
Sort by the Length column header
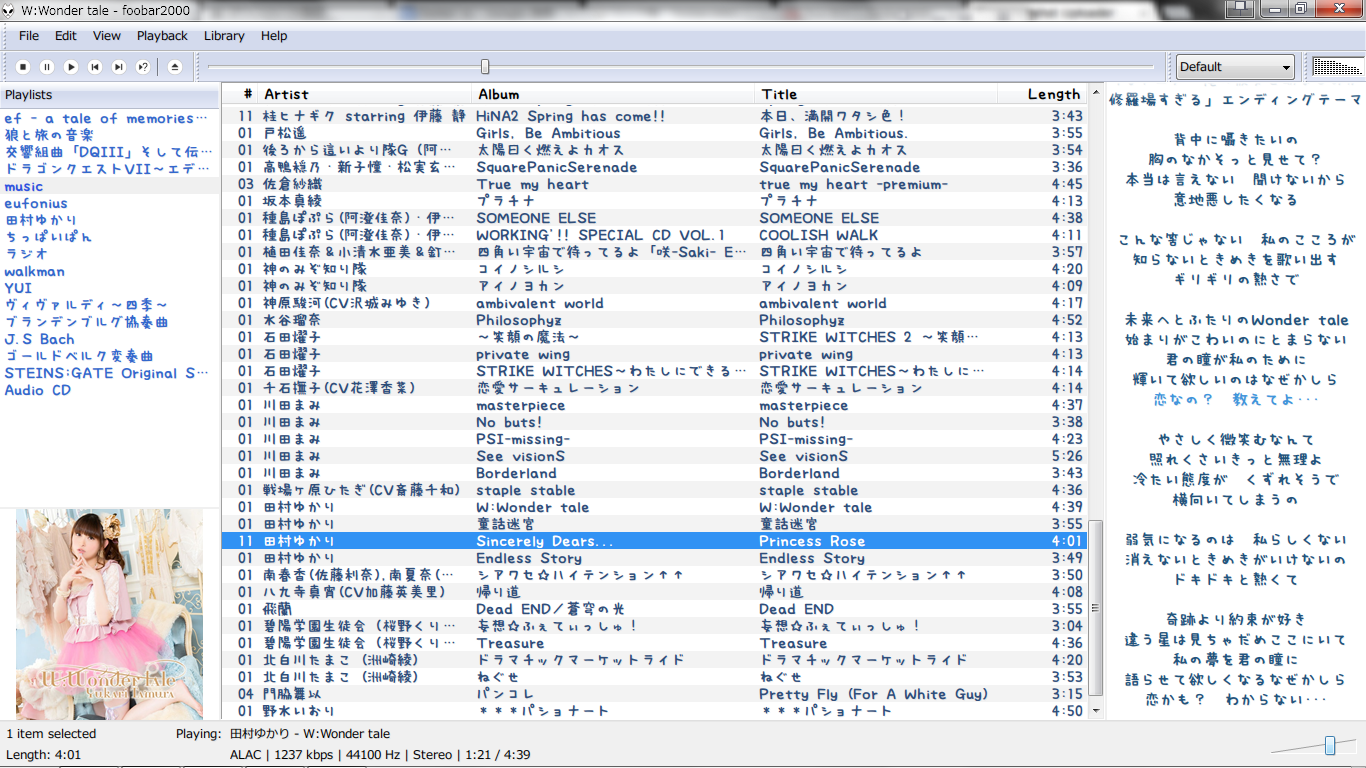pyautogui.click(x=1042, y=94)
